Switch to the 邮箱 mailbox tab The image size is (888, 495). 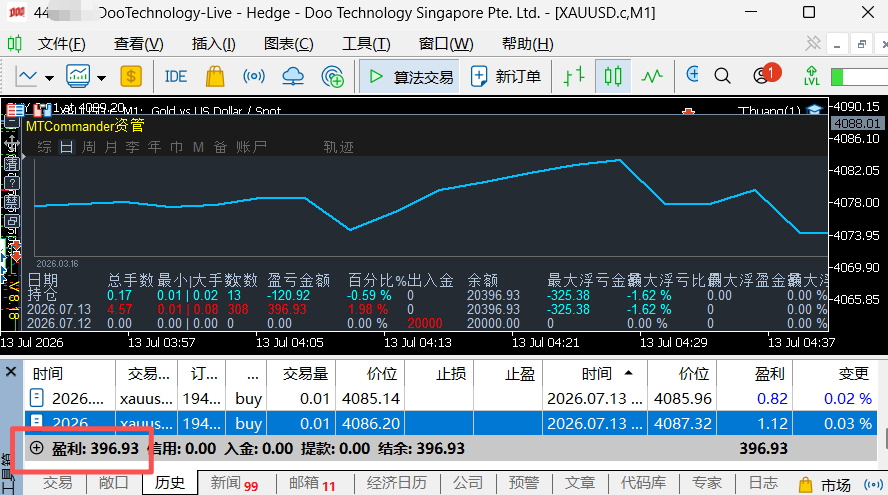pos(312,483)
